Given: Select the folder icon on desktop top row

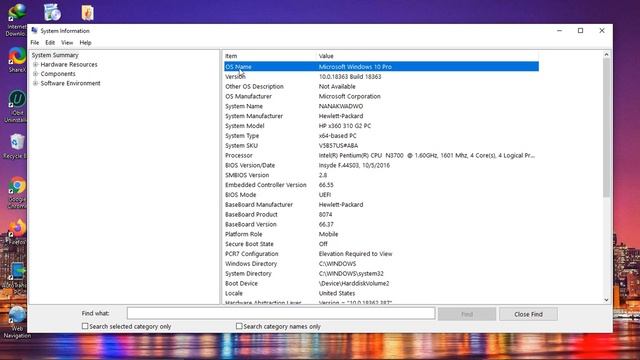Looking at the screenshot, I should (x=87, y=13).
